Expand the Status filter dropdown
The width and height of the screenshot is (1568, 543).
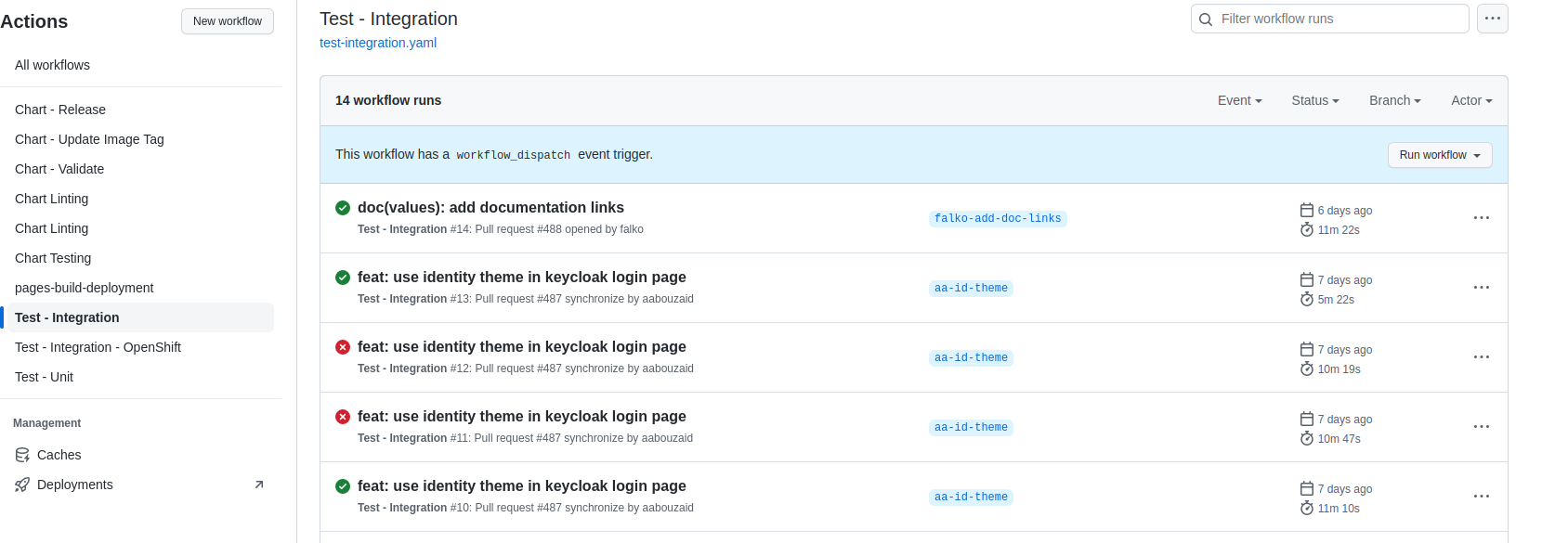click(x=1315, y=100)
